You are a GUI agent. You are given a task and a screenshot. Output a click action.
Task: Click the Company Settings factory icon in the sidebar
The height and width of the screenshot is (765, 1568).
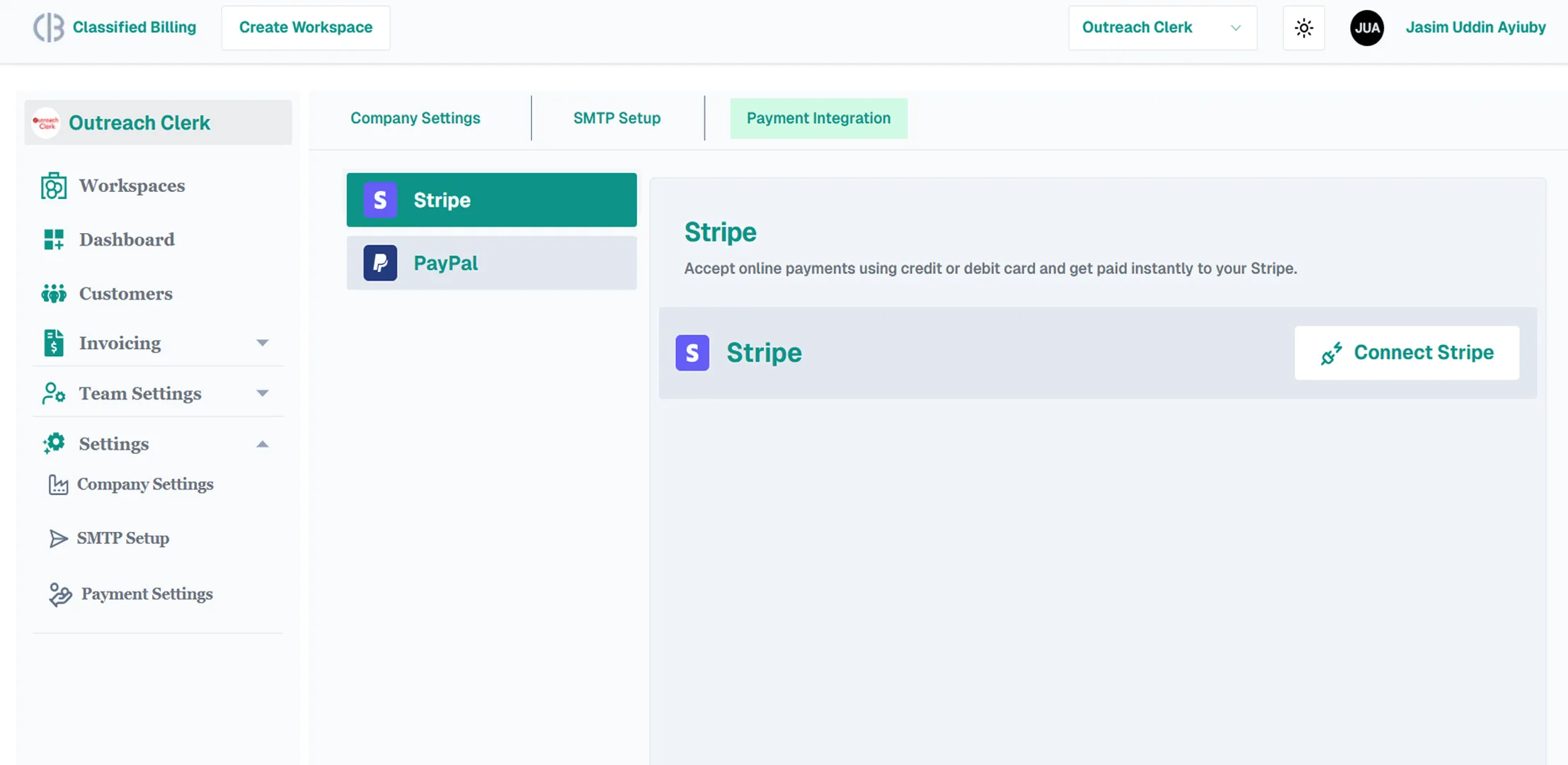[x=58, y=484]
